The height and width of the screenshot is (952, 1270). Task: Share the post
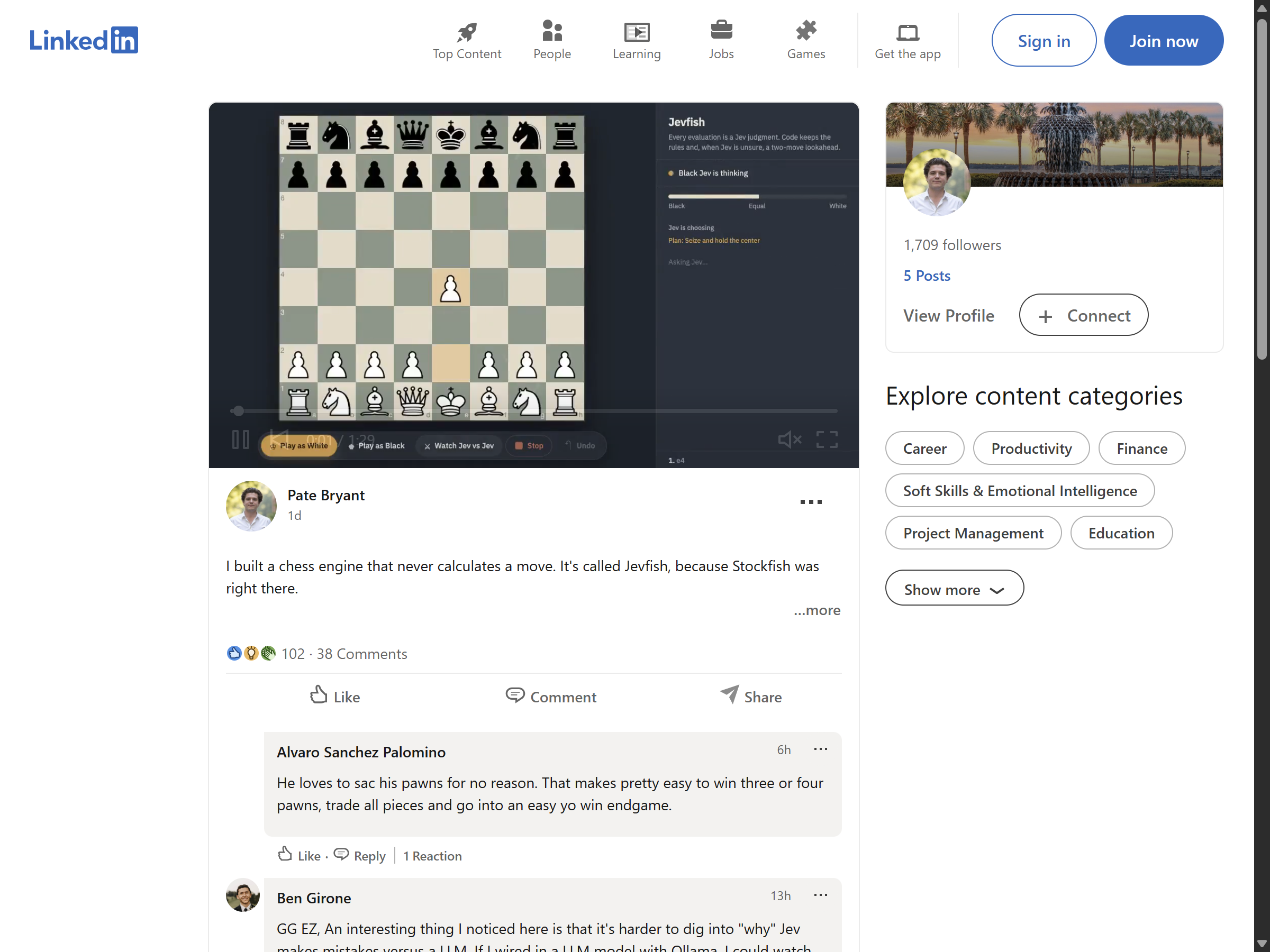750,696
